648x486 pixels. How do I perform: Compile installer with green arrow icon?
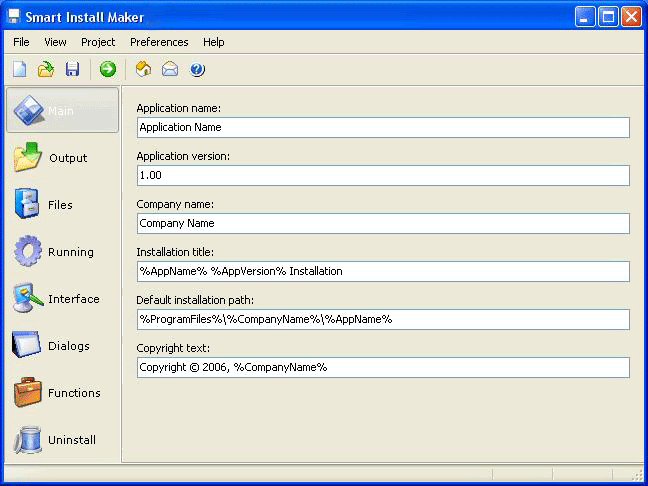[x=108, y=69]
